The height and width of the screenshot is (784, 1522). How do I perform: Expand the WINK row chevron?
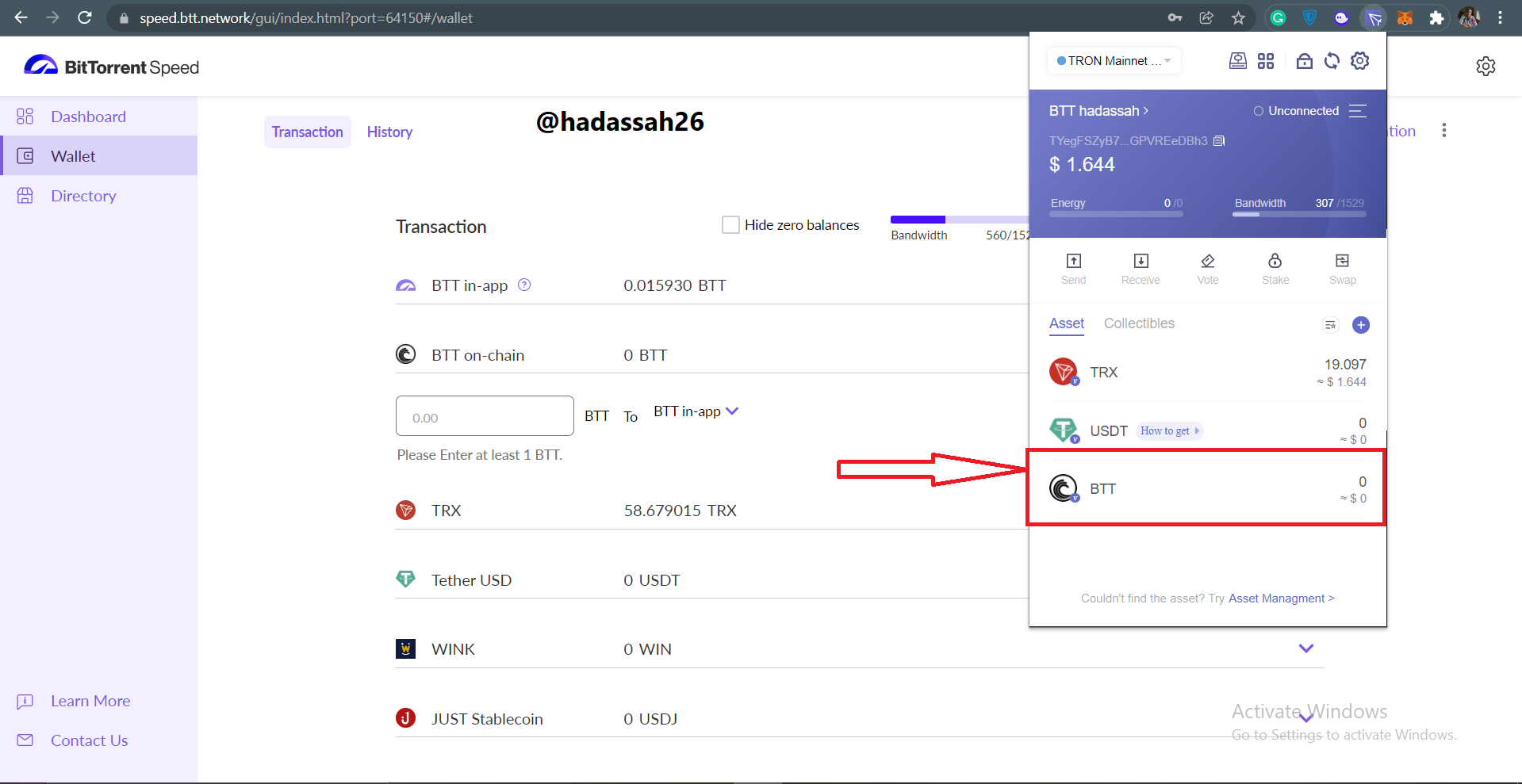pos(1305,648)
